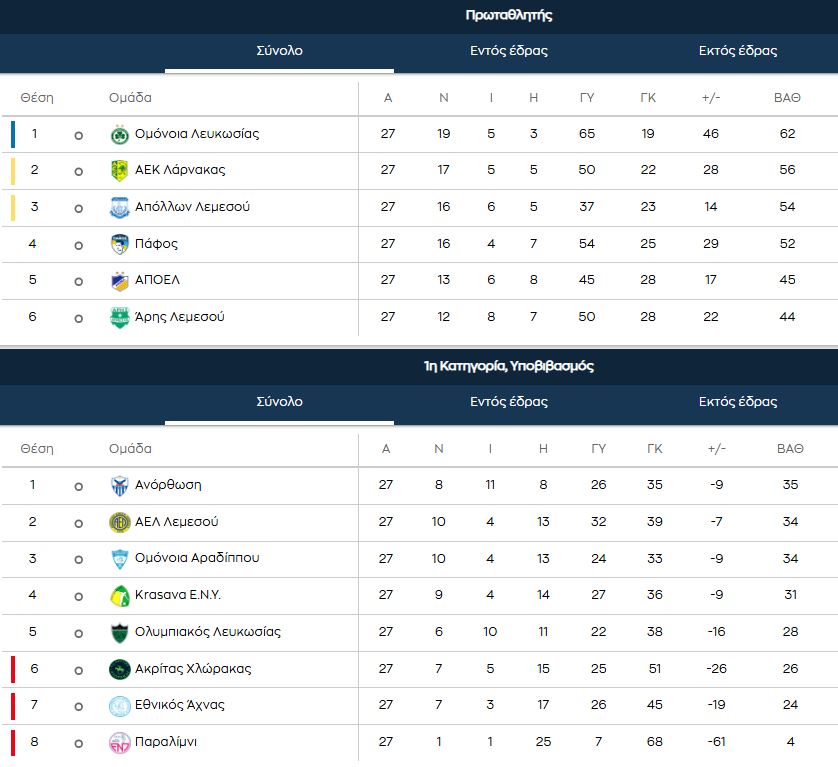Click the Ακρίτας Χλώρακας team name
This screenshot has height=767, width=838.
193,668
